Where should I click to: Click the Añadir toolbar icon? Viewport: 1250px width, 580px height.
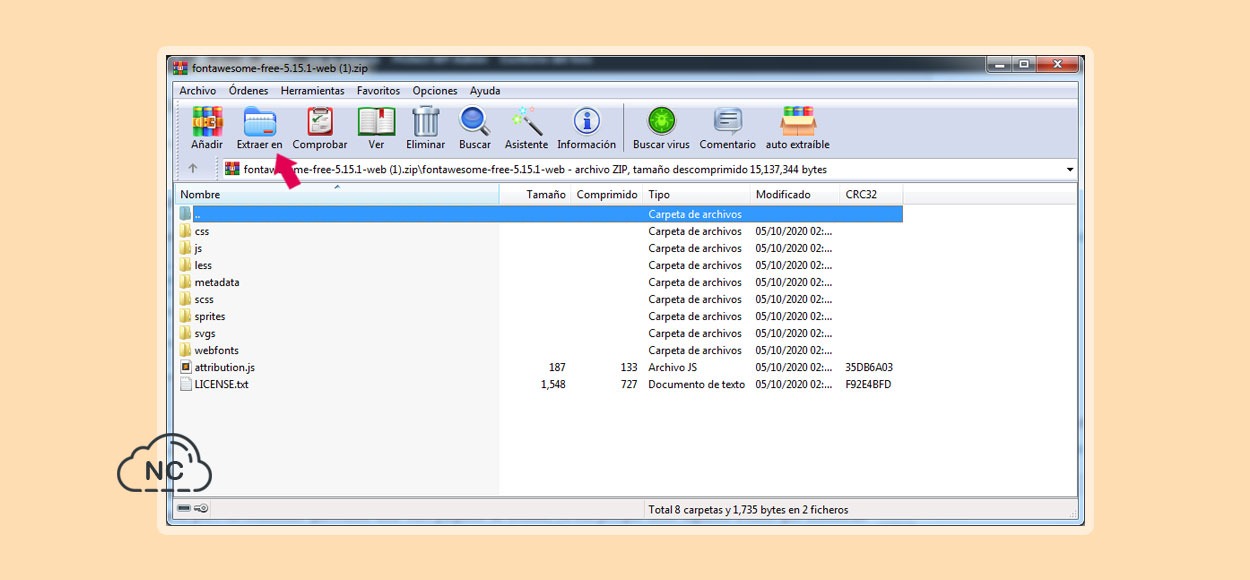click(x=207, y=122)
